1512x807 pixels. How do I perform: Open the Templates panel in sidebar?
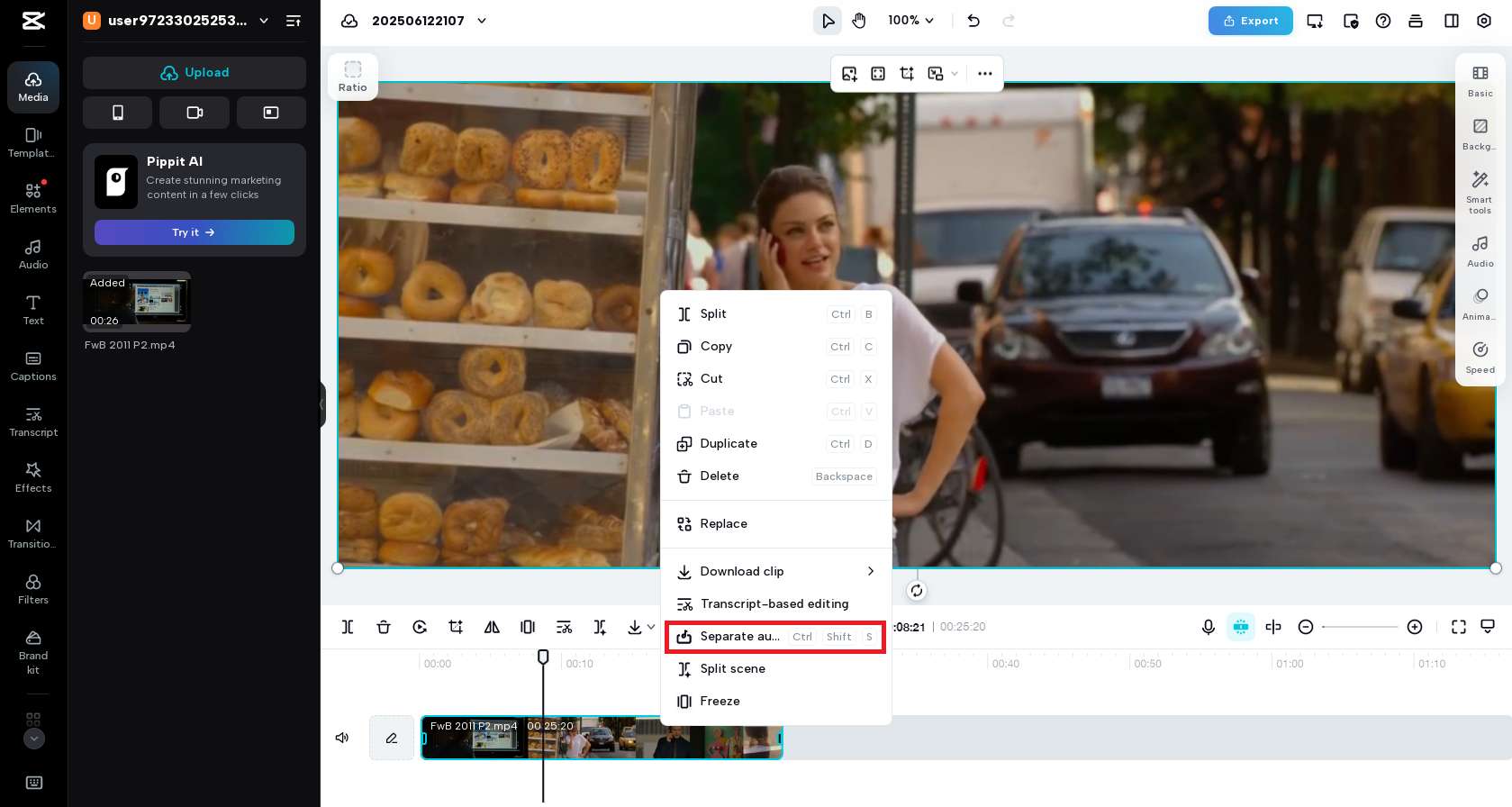33,142
